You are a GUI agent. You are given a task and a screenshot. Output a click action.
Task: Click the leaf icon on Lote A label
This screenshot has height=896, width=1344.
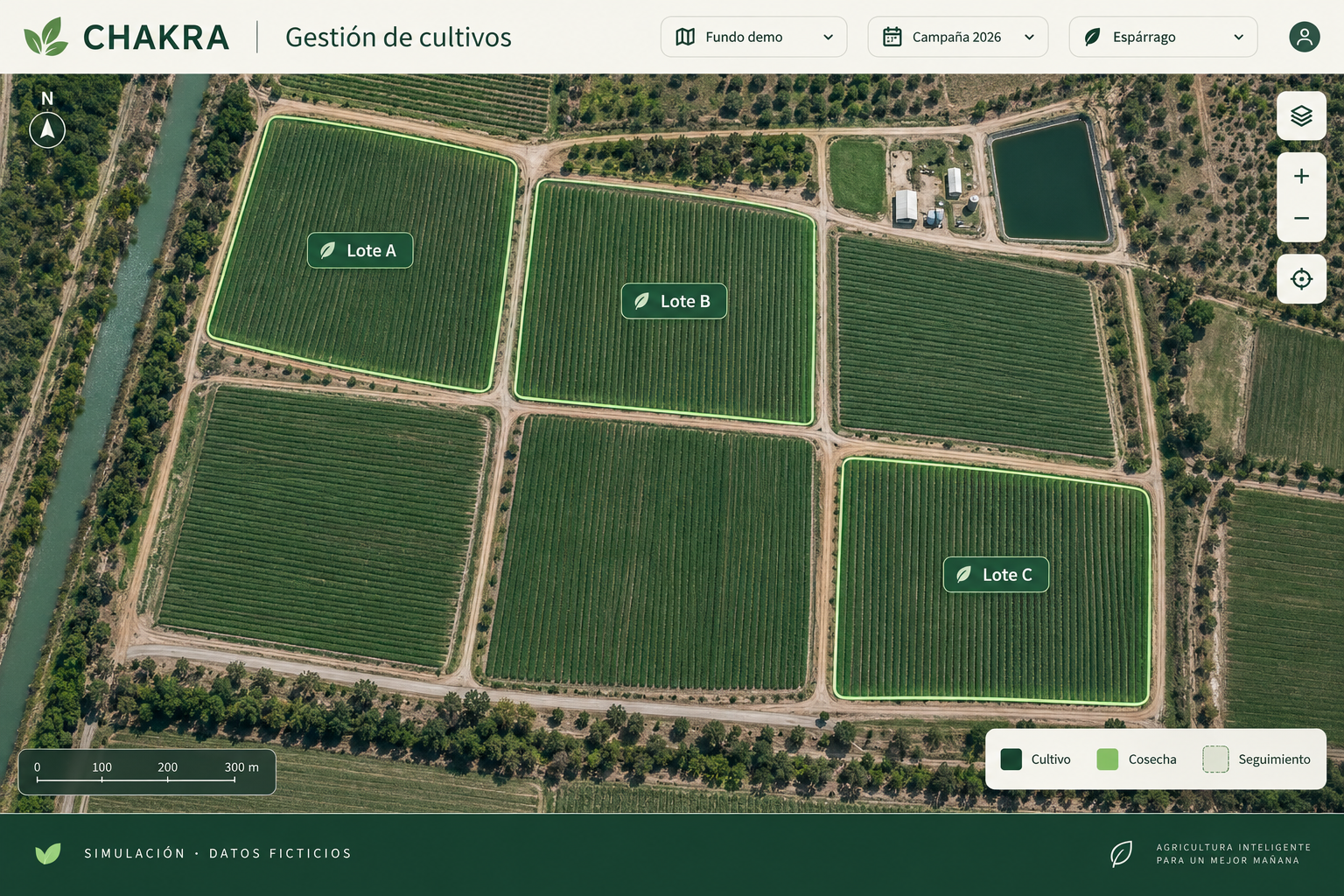pos(327,250)
